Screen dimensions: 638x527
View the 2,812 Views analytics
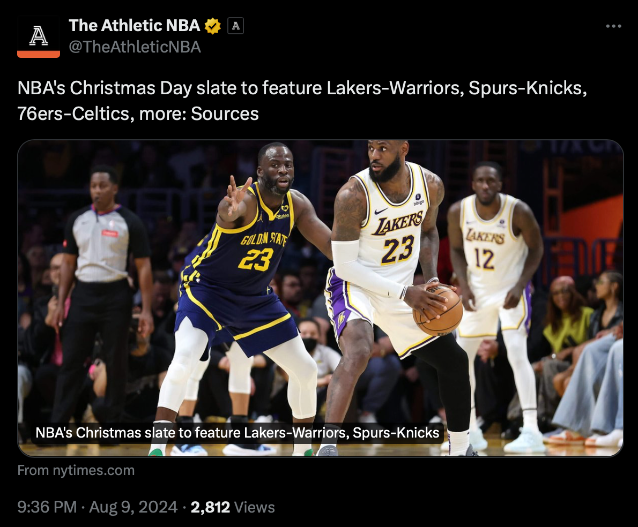(x=232, y=507)
